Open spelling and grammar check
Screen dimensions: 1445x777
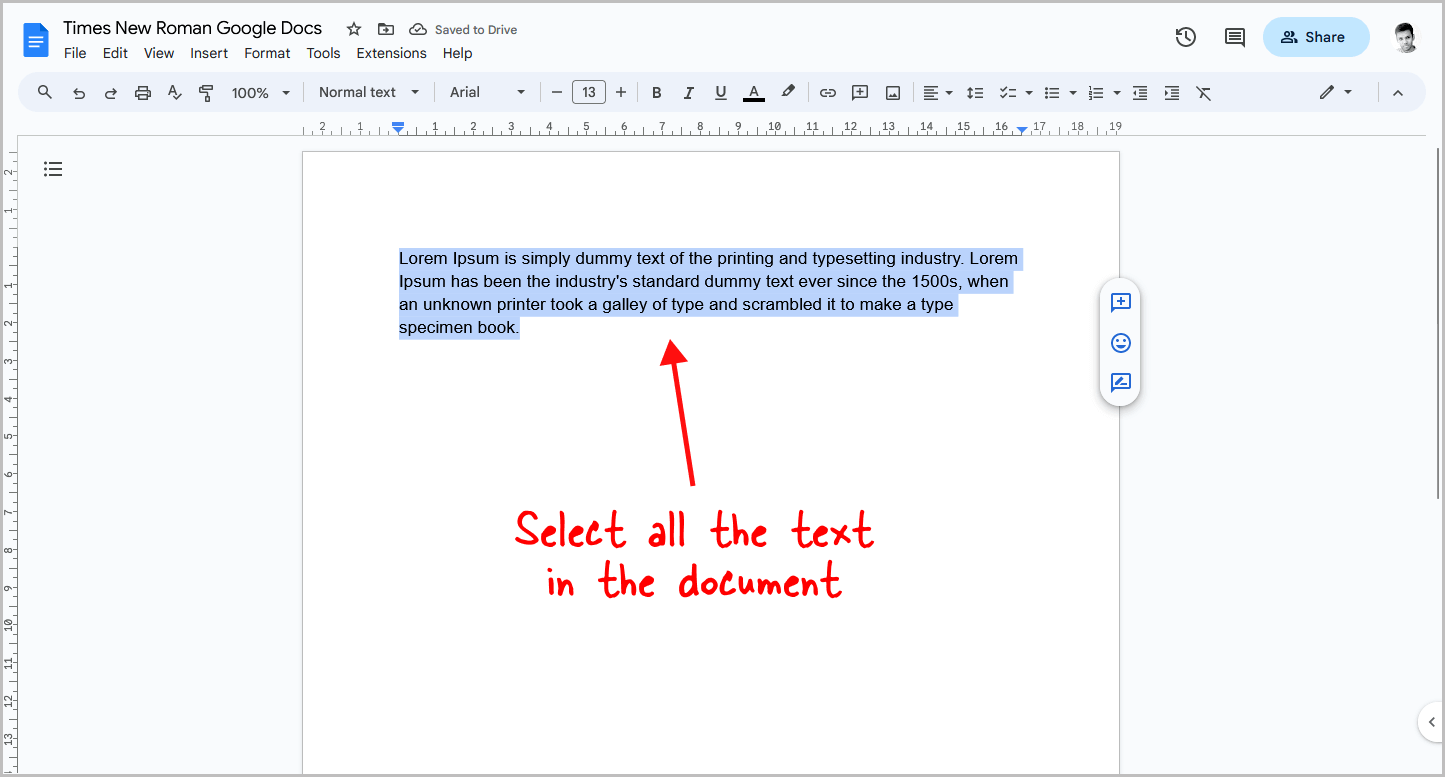pos(174,91)
